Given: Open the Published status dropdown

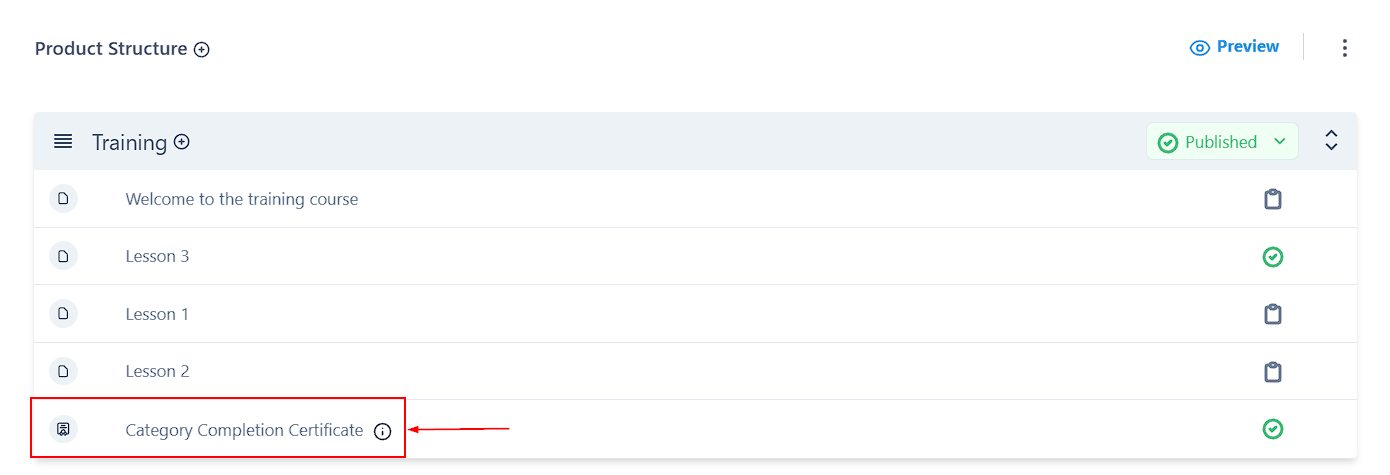Looking at the screenshot, I should click(1222, 142).
